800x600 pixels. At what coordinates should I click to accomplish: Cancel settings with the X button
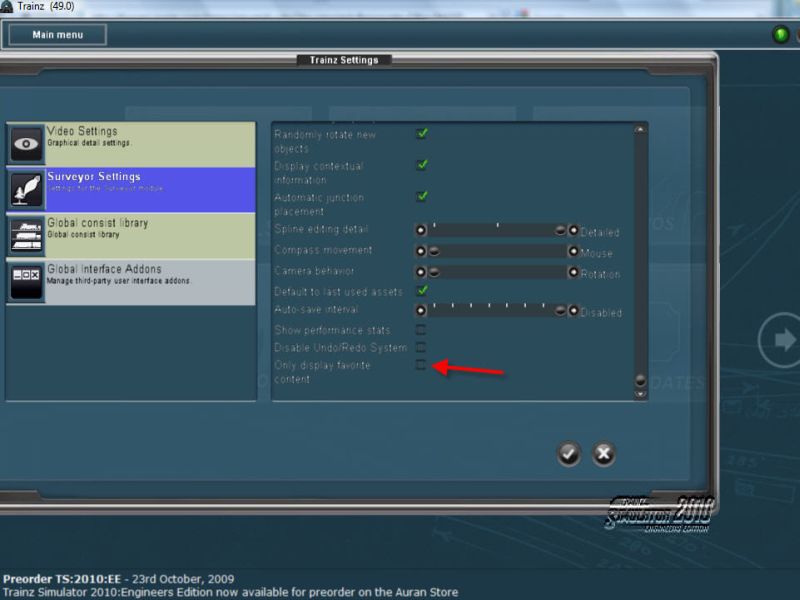coord(604,454)
